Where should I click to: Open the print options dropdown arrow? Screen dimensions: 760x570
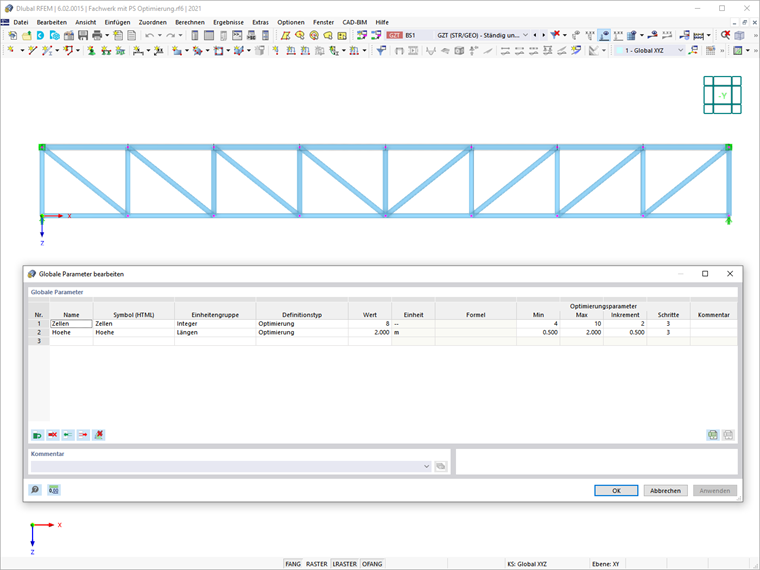107,35
